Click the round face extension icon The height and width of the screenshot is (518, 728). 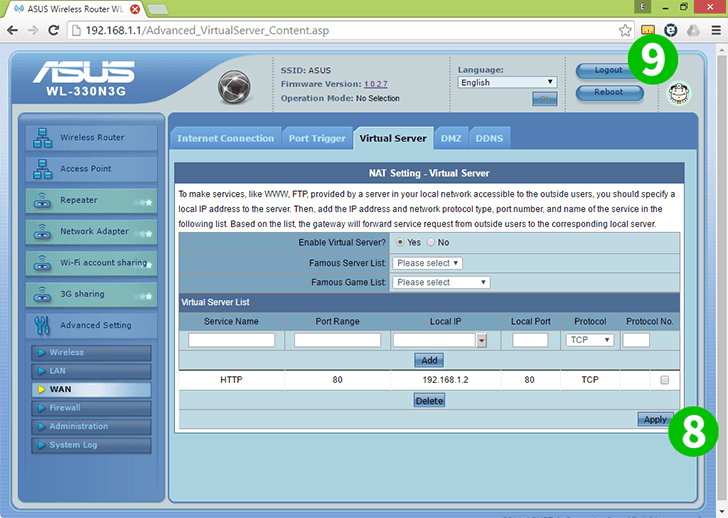point(670,31)
